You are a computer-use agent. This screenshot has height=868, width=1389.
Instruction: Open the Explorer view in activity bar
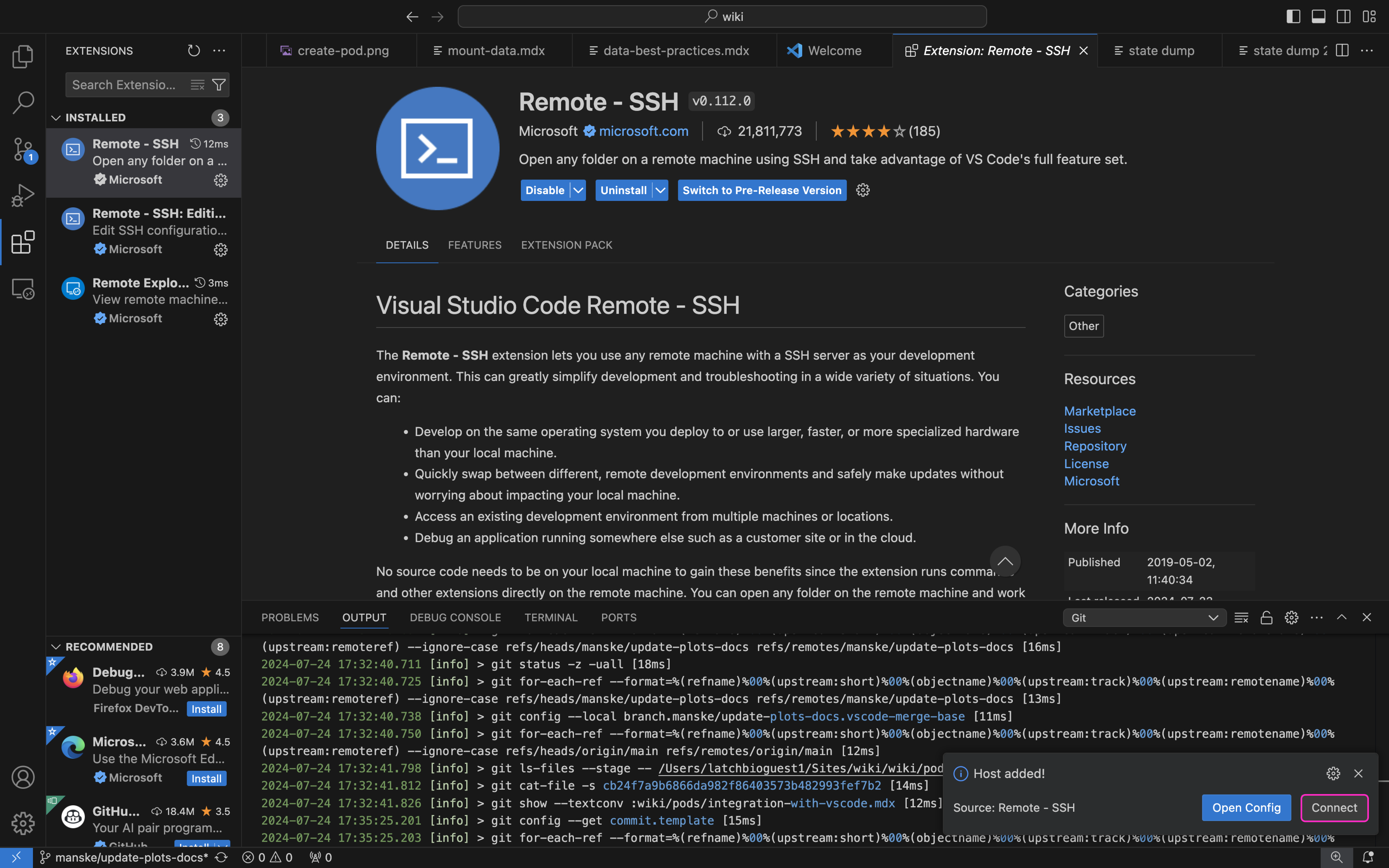click(23, 56)
